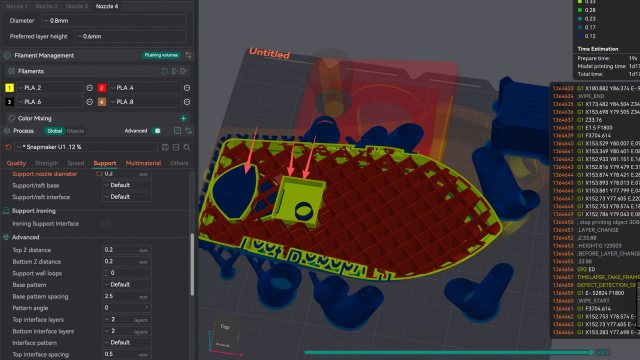Screen dimensions: 640x360
Task: Click brown filament 4 color swatch
Action: click(102, 102)
